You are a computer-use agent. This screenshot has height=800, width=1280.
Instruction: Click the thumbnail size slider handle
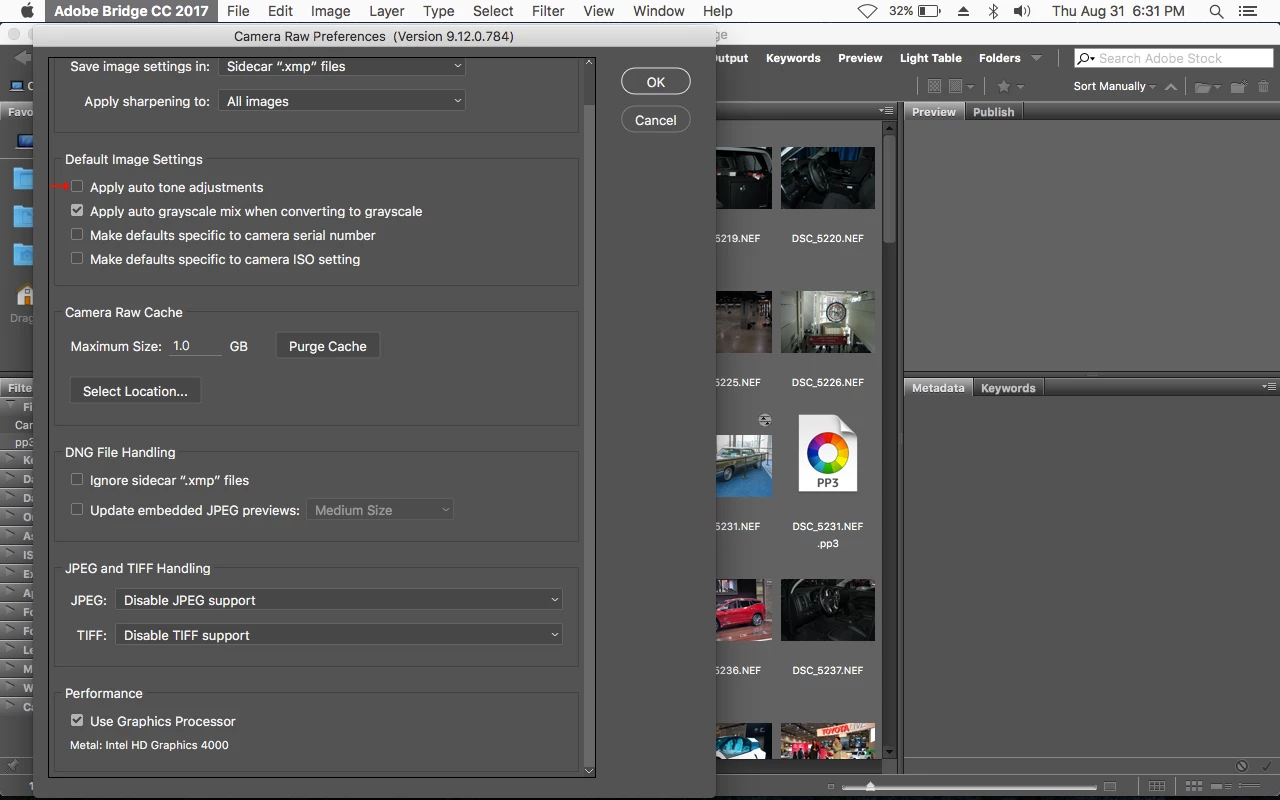pyautogui.click(x=870, y=788)
